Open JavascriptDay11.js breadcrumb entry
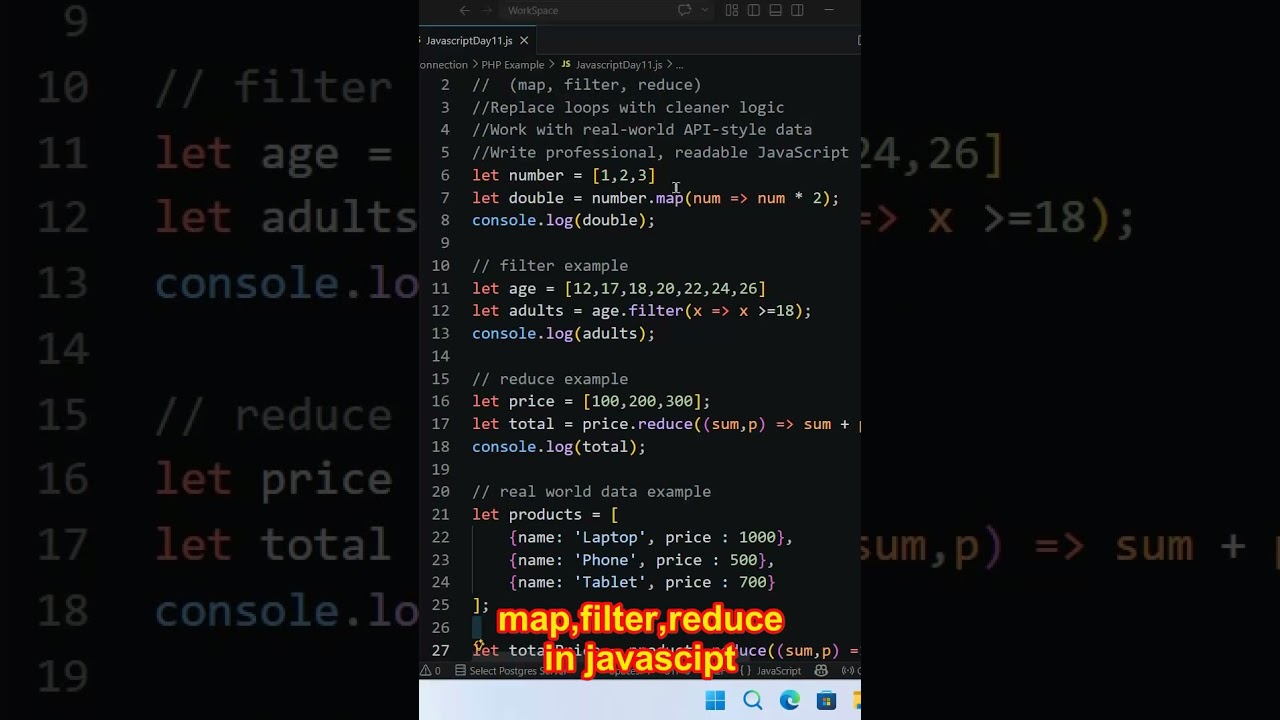Image resolution: width=1280 pixels, height=720 pixels. coord(619,64)
